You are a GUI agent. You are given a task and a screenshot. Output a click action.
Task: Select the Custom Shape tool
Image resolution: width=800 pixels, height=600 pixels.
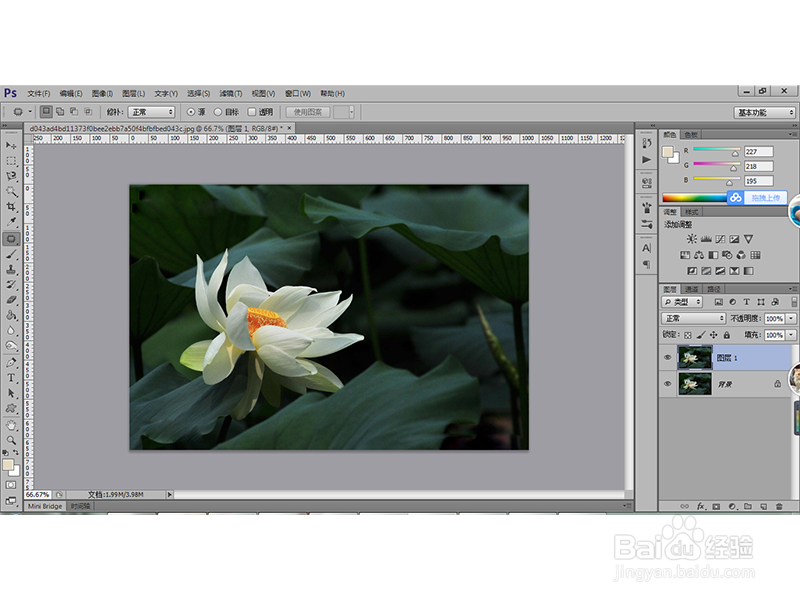pos(11,409)
